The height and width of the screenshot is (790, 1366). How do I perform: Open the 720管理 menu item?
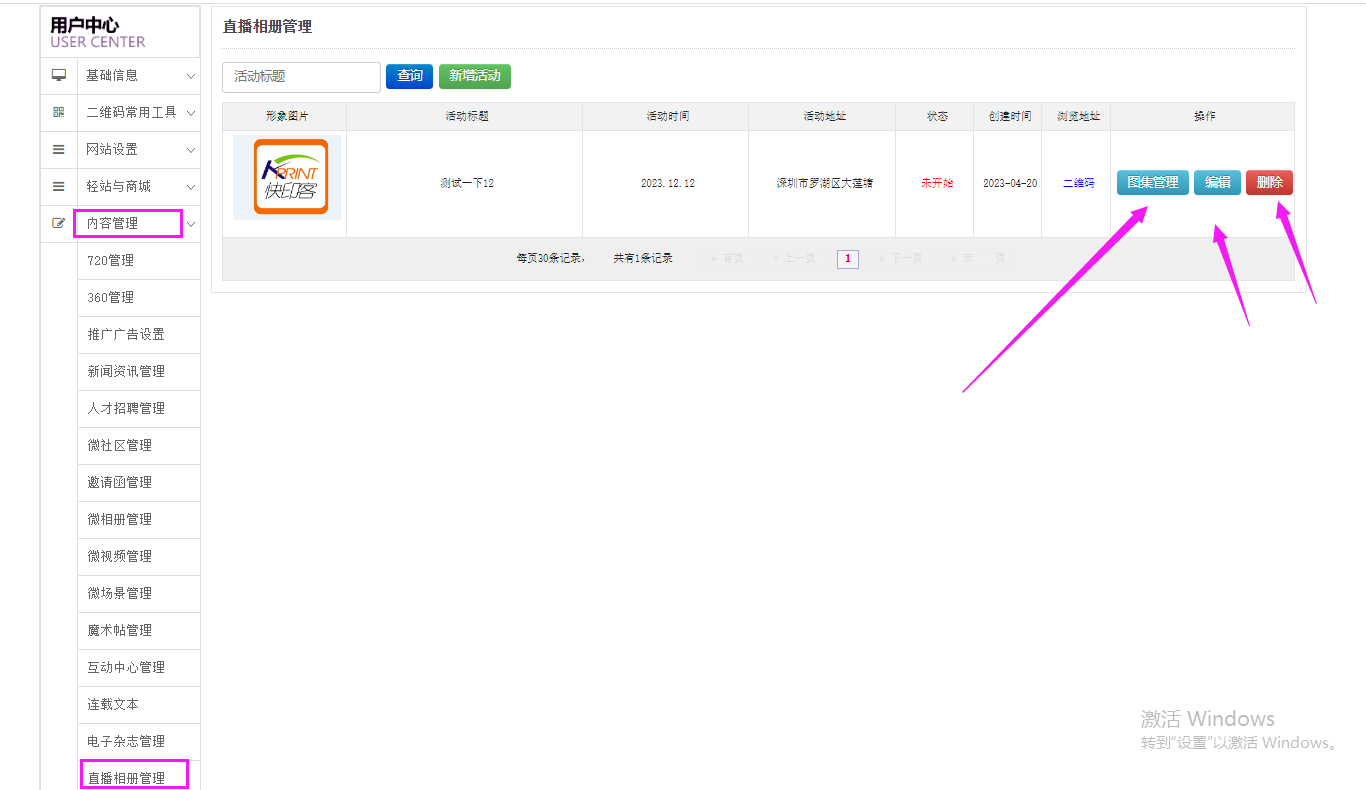(x=111, y=260)
